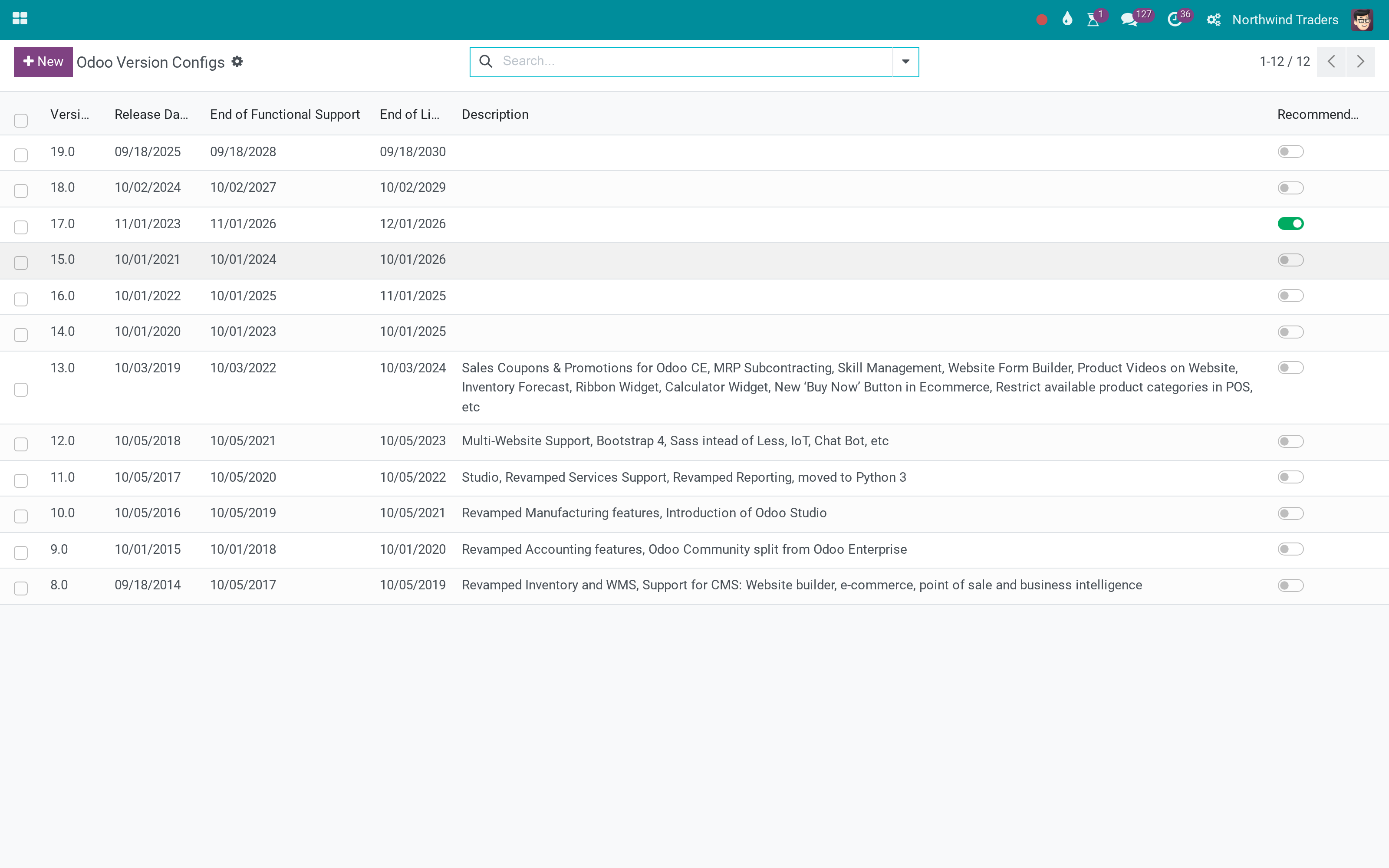Click end of life date 11/01/2025
The height and width of the screenshot is (868, 1389).
[x=413, y=296]
